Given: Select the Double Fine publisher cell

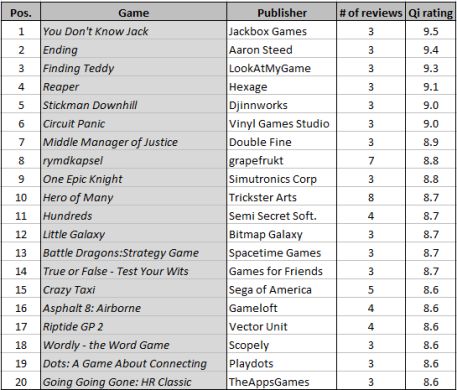Looking at the screenshot, I should point(282,142).
